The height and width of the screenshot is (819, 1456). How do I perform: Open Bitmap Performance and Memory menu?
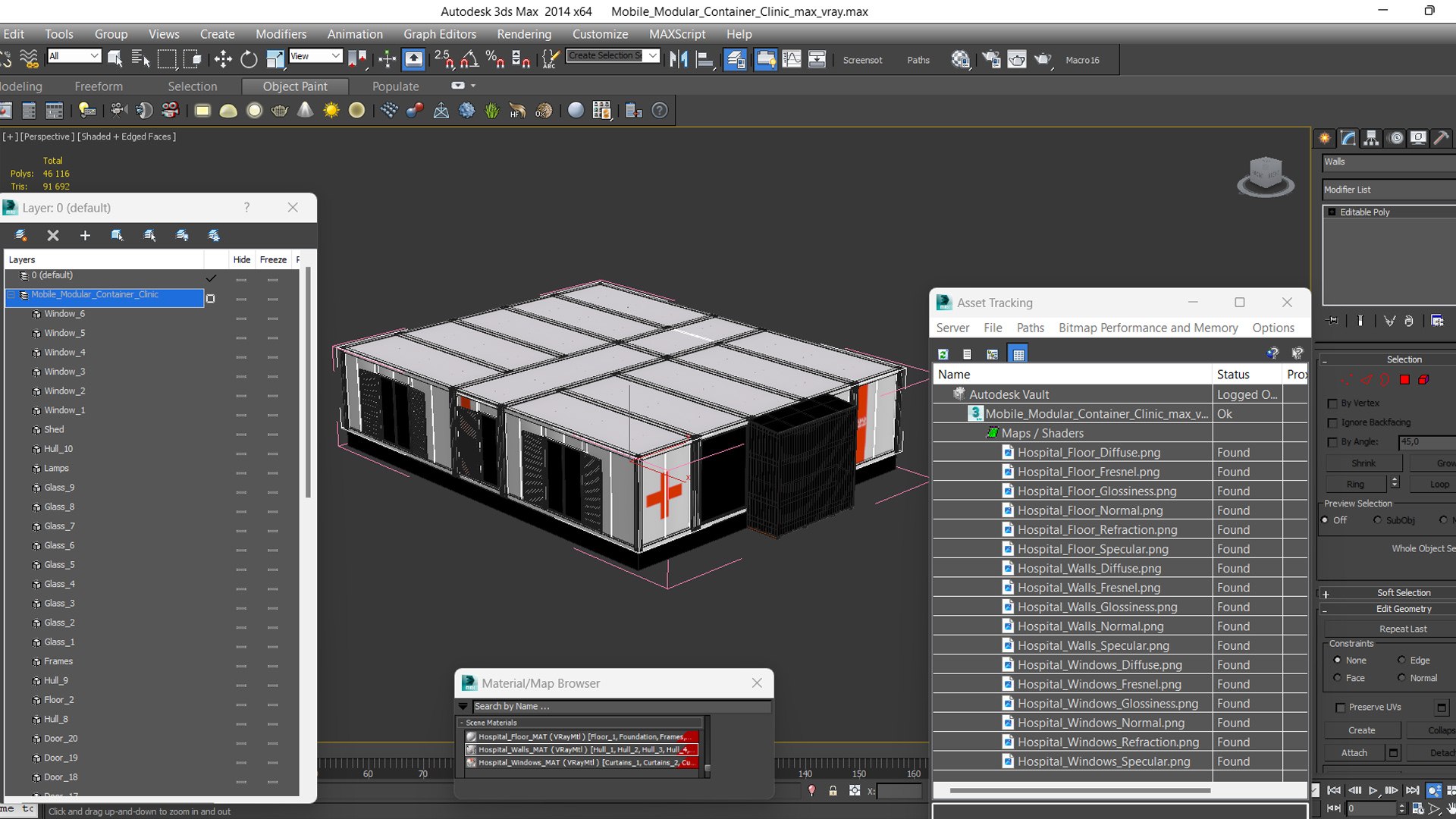(x=1148, y=328)
